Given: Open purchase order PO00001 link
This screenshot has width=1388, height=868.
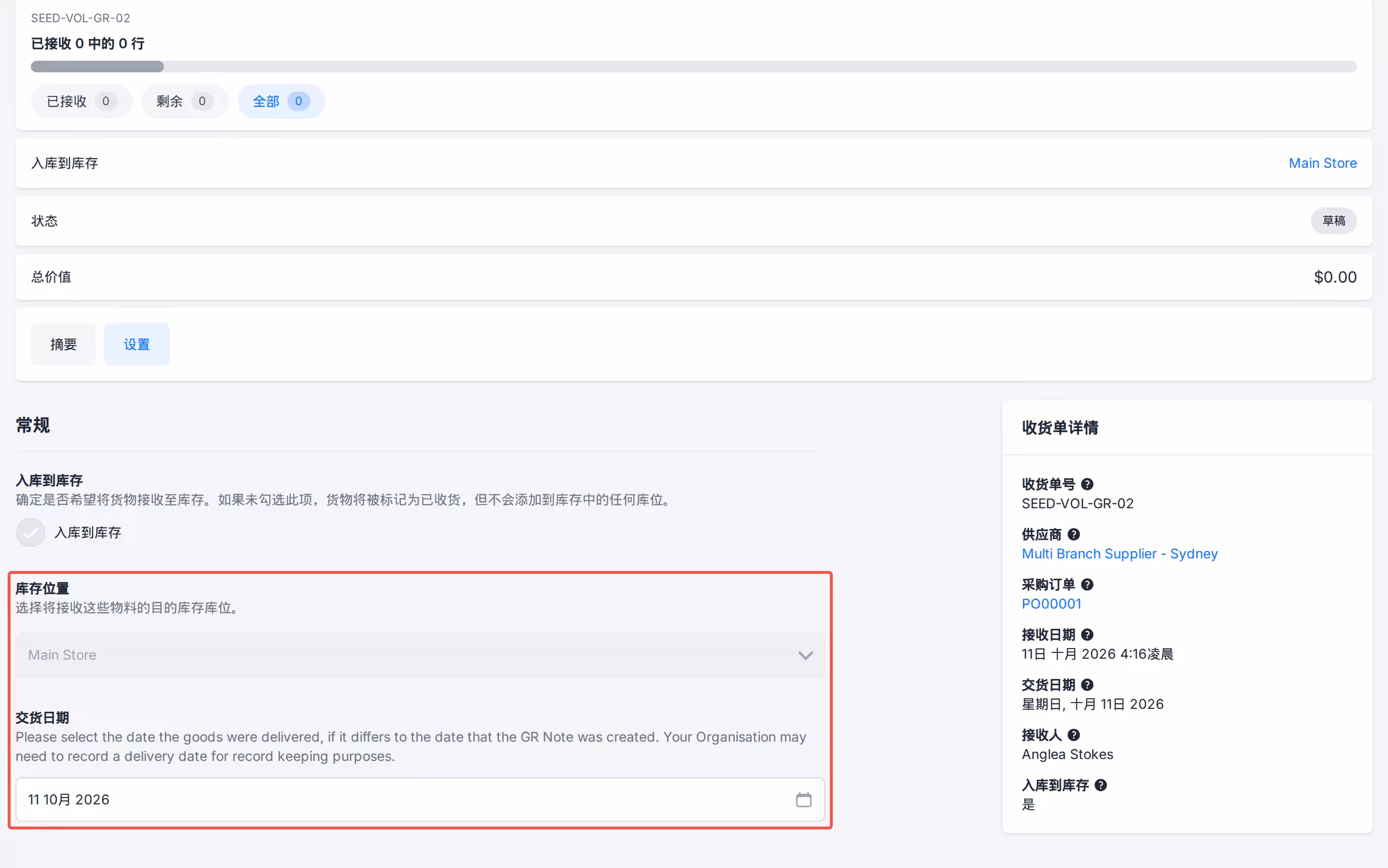Looking at the screenshot, I should pyautogui.click(x=1051, y=603).
